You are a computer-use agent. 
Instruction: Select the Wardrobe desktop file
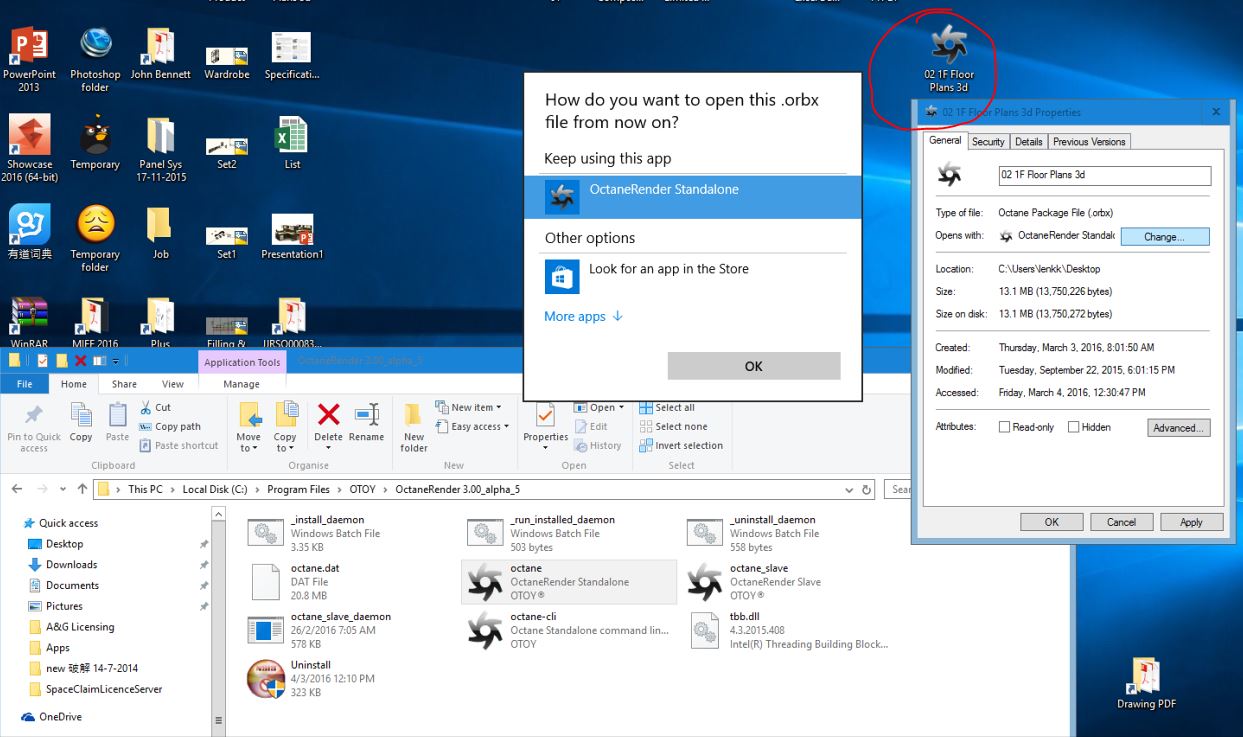(226, 60)
